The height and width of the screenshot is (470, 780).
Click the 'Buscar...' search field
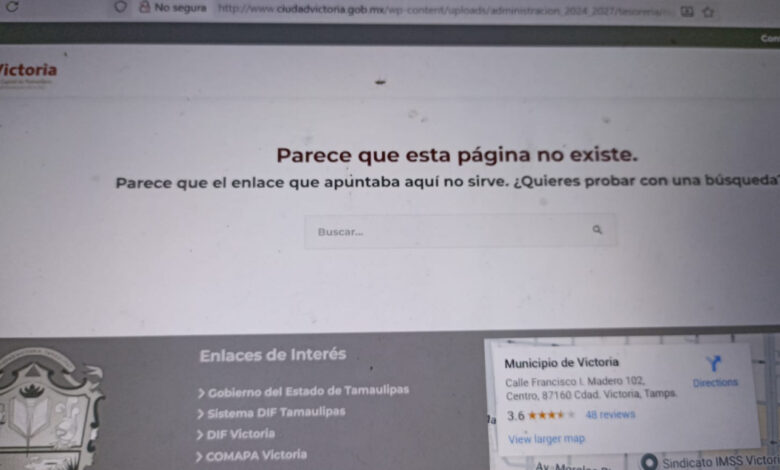click(x=450, y=231)
